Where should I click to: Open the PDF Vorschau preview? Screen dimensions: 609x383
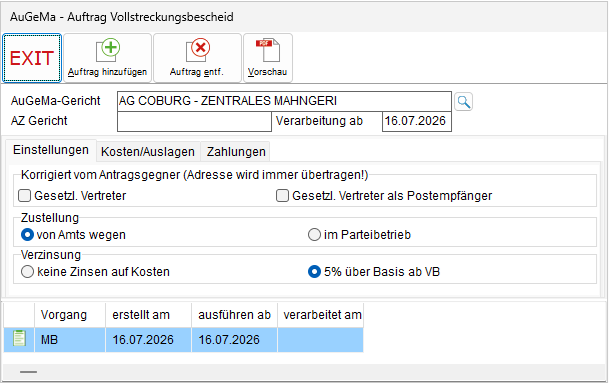coord(268,58)
